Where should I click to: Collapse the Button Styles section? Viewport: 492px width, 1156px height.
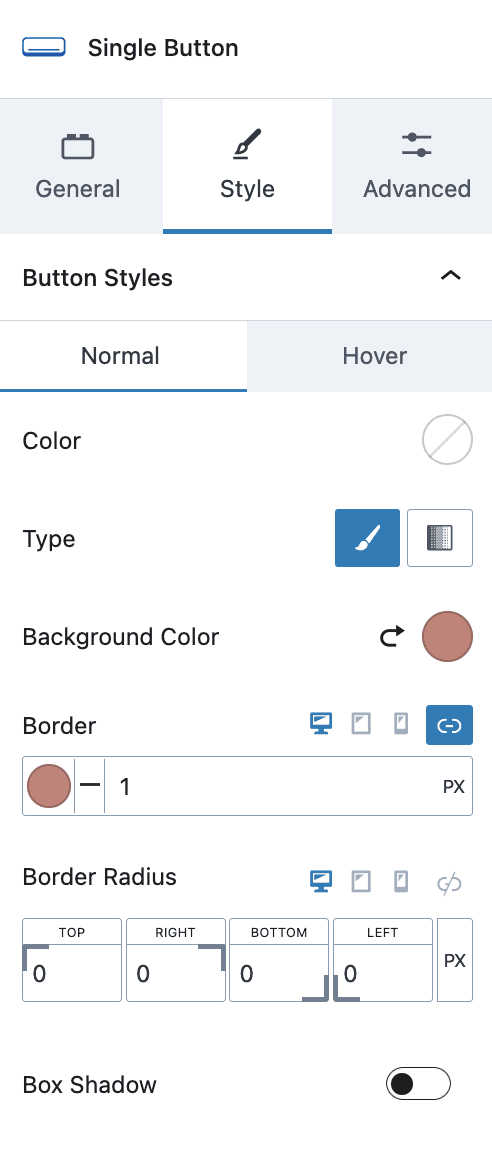coord(450,276)
